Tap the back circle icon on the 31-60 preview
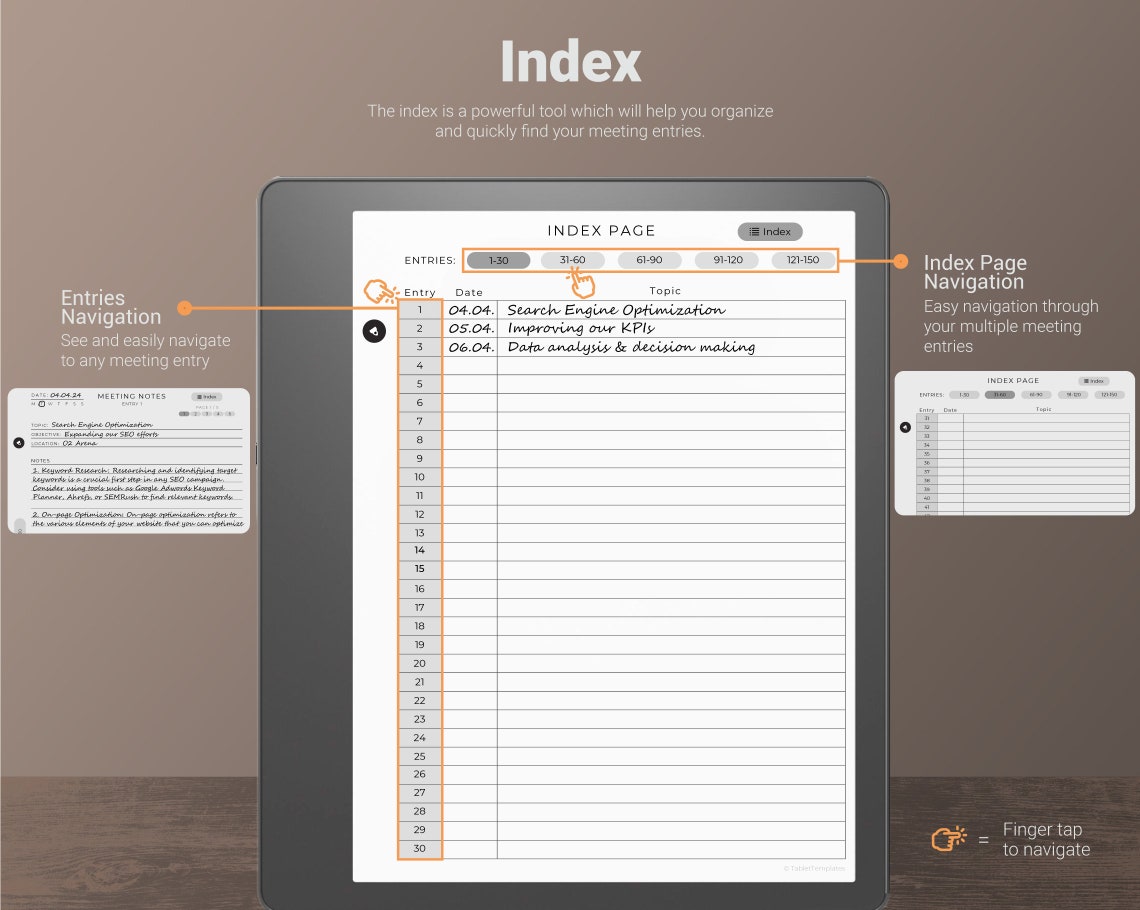Image resolution: width=1140 pixels, height=910 pixels. click(x=905, y=425)
